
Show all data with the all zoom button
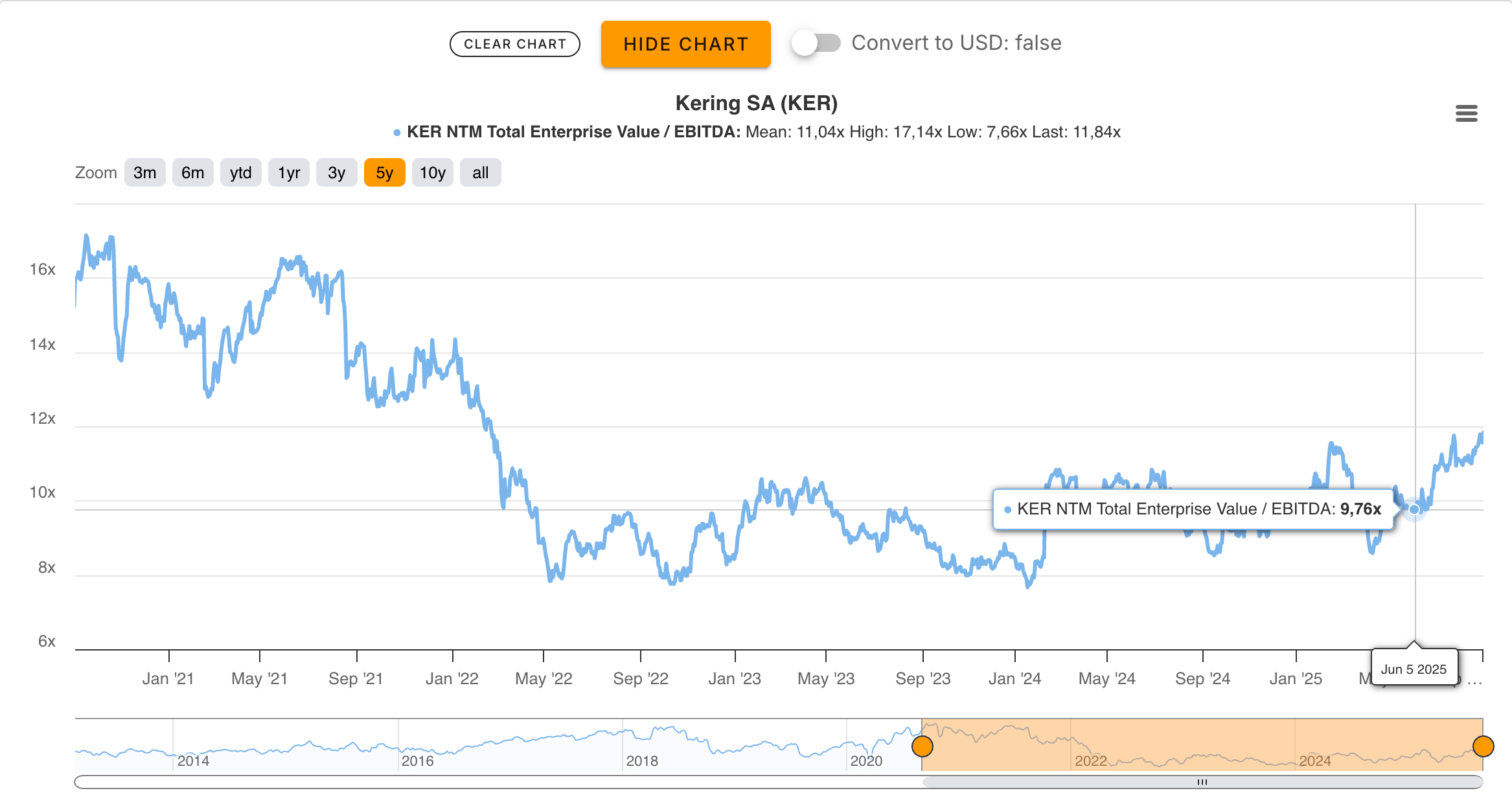click(x=480, y=173)
